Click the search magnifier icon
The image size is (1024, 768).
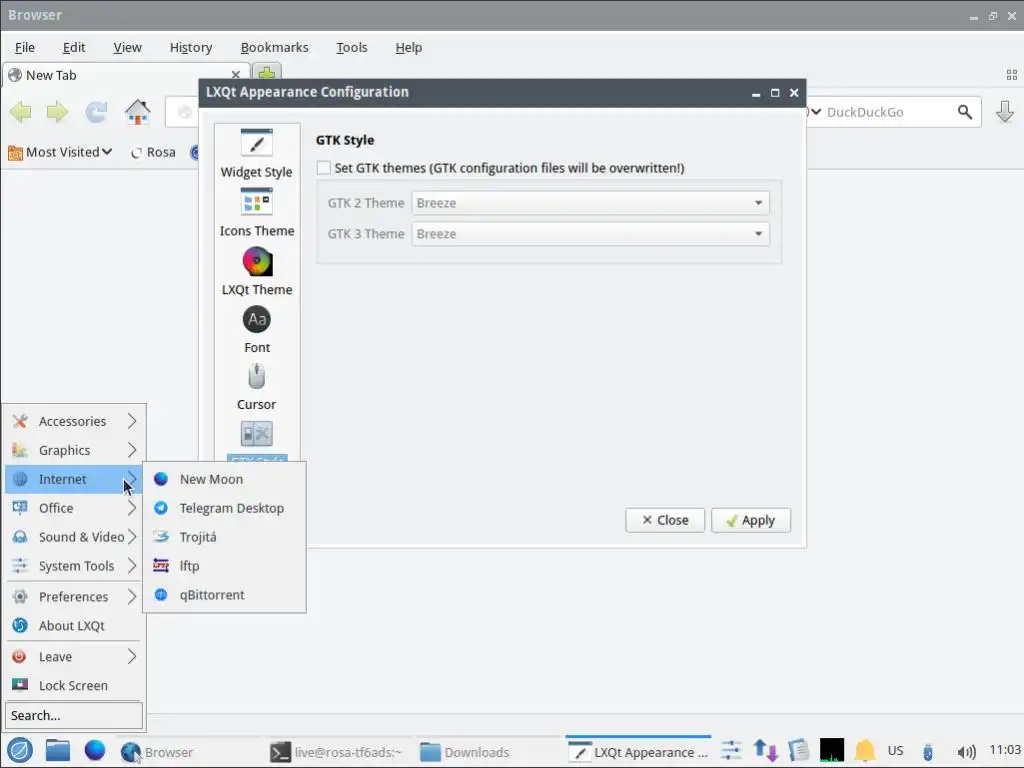[965, 112]
